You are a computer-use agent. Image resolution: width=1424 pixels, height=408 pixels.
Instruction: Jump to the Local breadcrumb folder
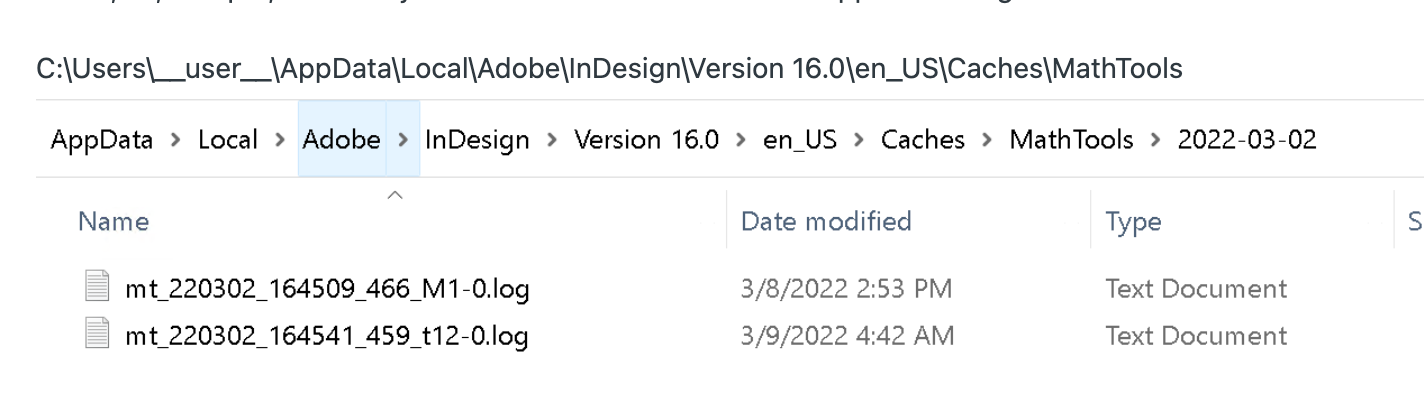coord(228,140)
